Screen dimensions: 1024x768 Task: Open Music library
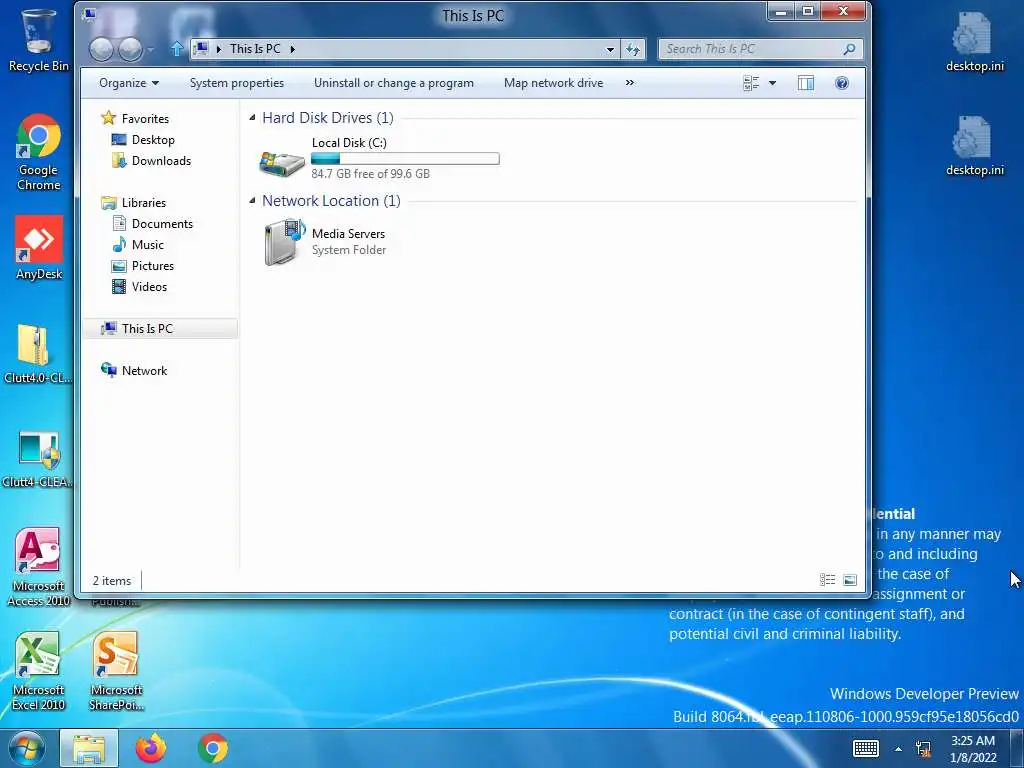click(x=148, y=244)
